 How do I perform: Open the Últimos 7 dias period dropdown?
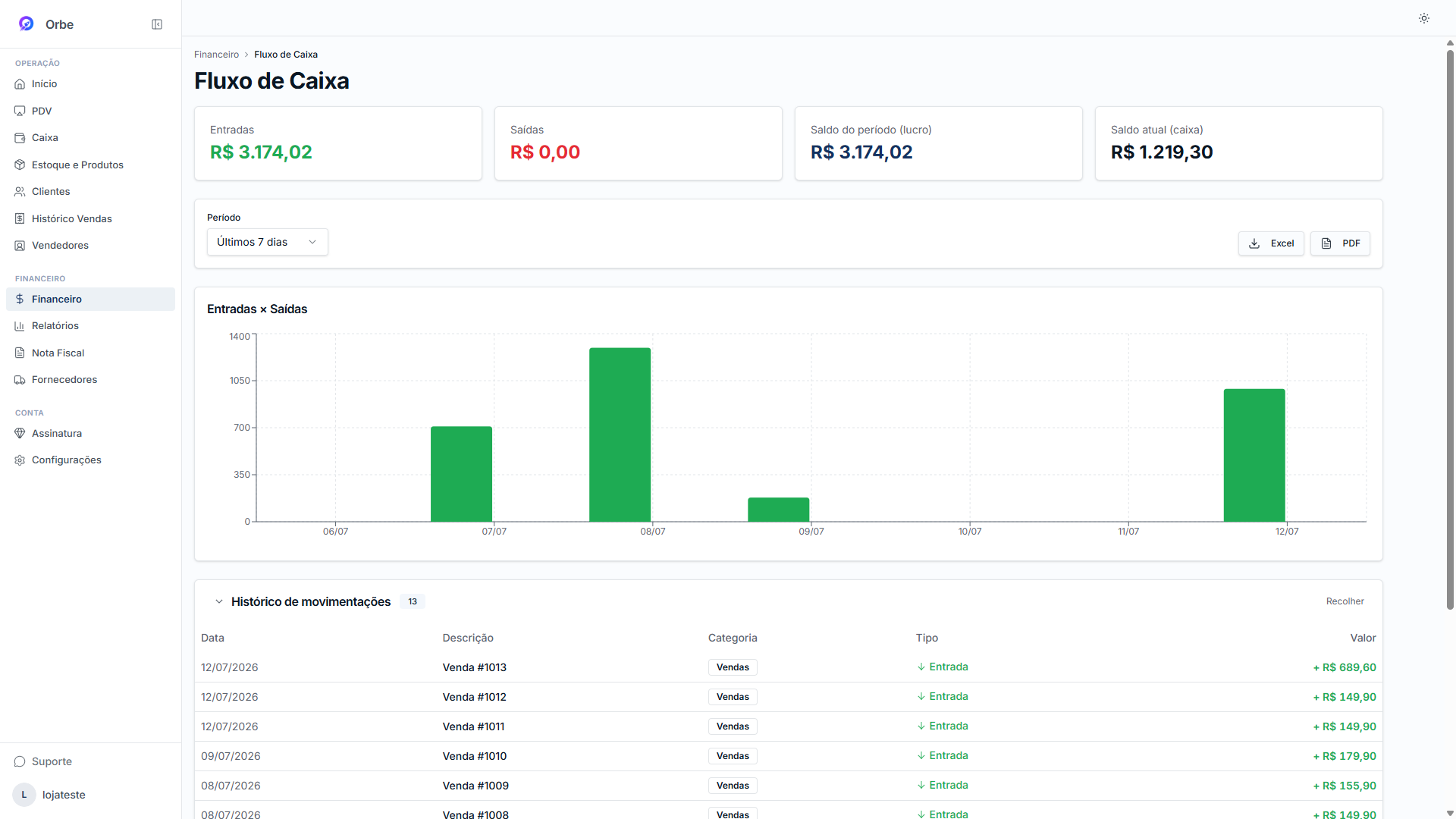tap(267, 242)
